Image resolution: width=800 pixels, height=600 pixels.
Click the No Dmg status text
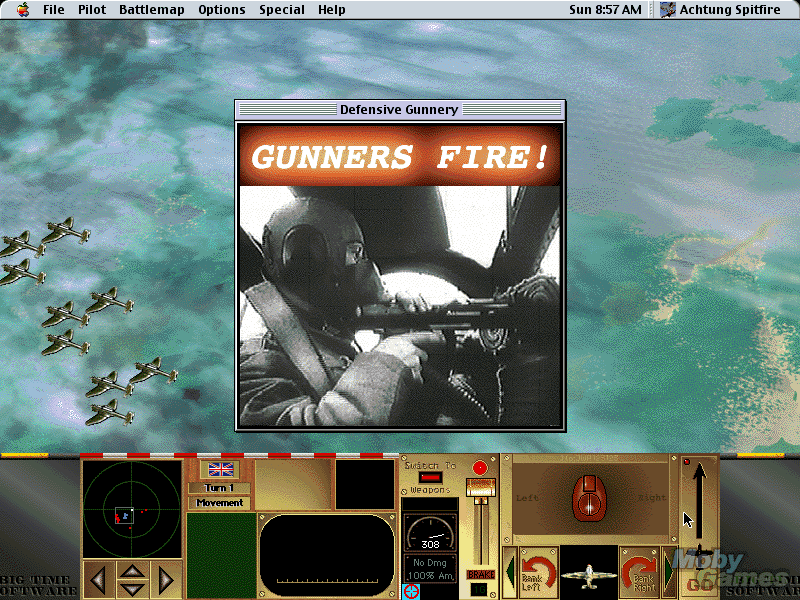(x=430, y=562)
